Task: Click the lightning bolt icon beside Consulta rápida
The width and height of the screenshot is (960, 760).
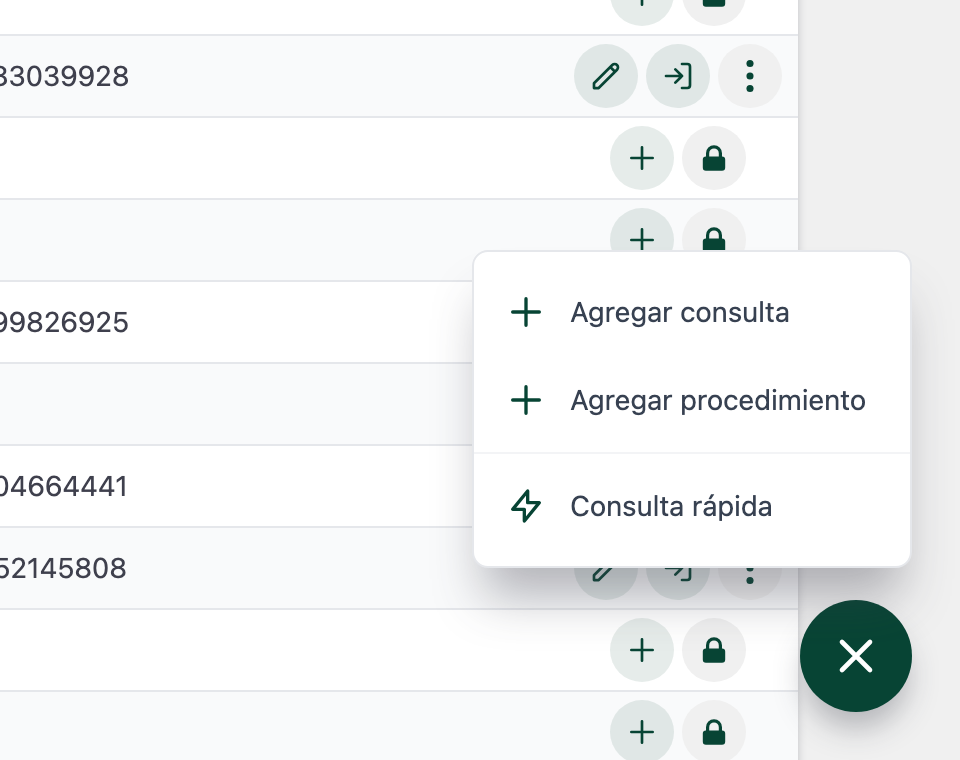Action: (x=526, y=506)
